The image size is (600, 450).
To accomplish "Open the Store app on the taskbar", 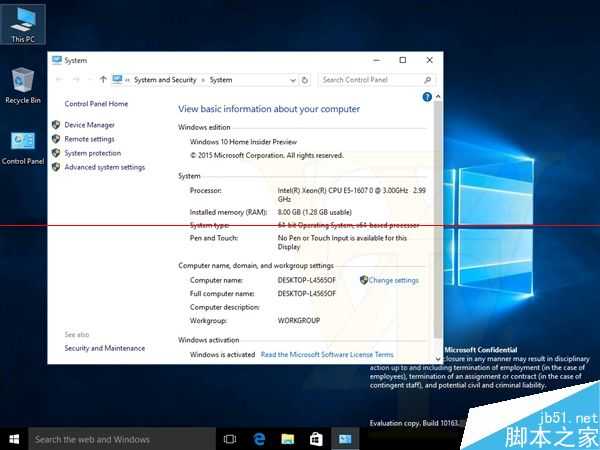I will 316,439.
